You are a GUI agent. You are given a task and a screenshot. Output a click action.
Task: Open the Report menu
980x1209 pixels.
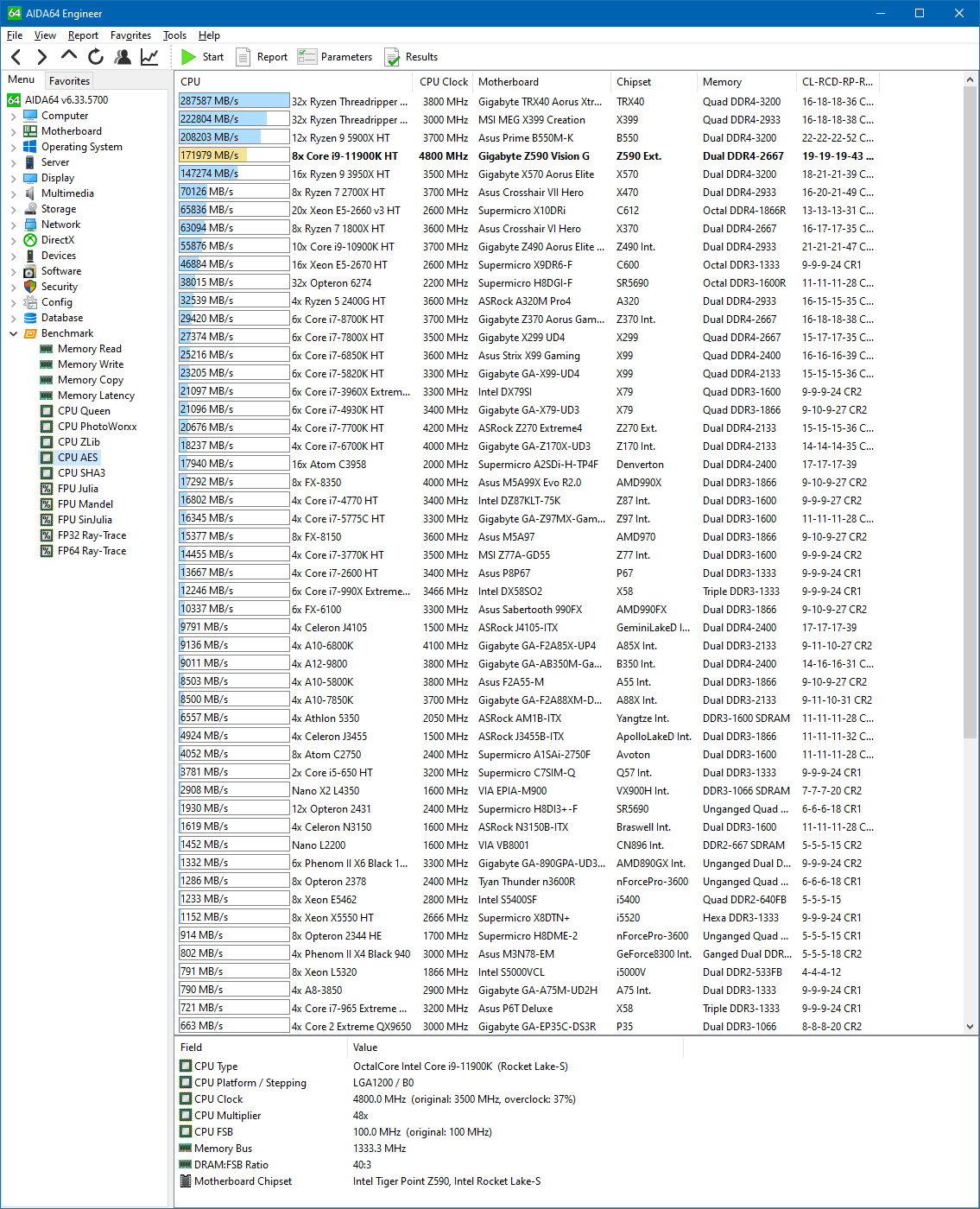tap(83, 35)
